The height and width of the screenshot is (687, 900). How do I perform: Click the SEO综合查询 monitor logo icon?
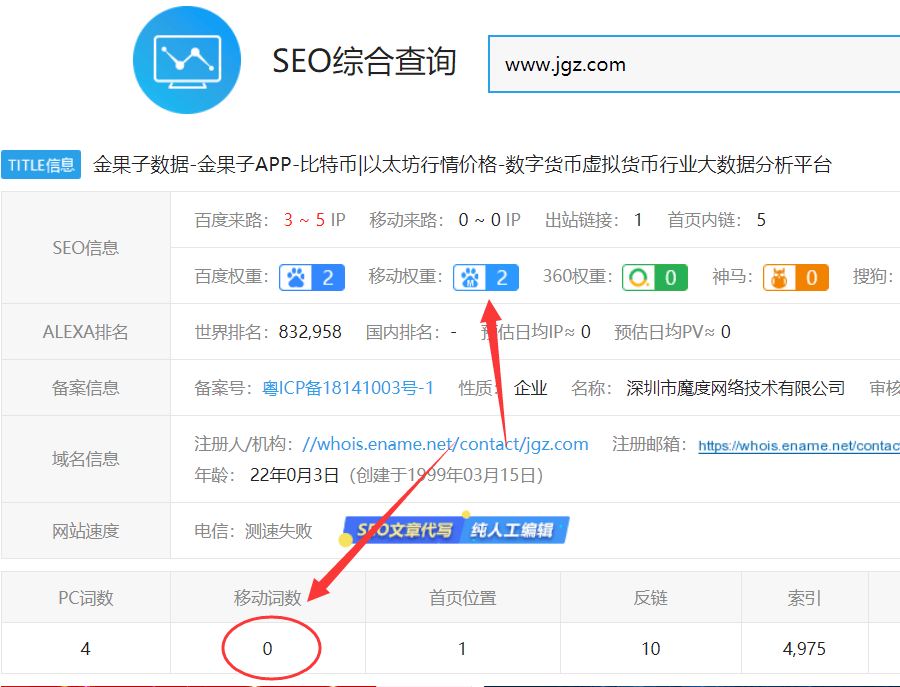187,60
